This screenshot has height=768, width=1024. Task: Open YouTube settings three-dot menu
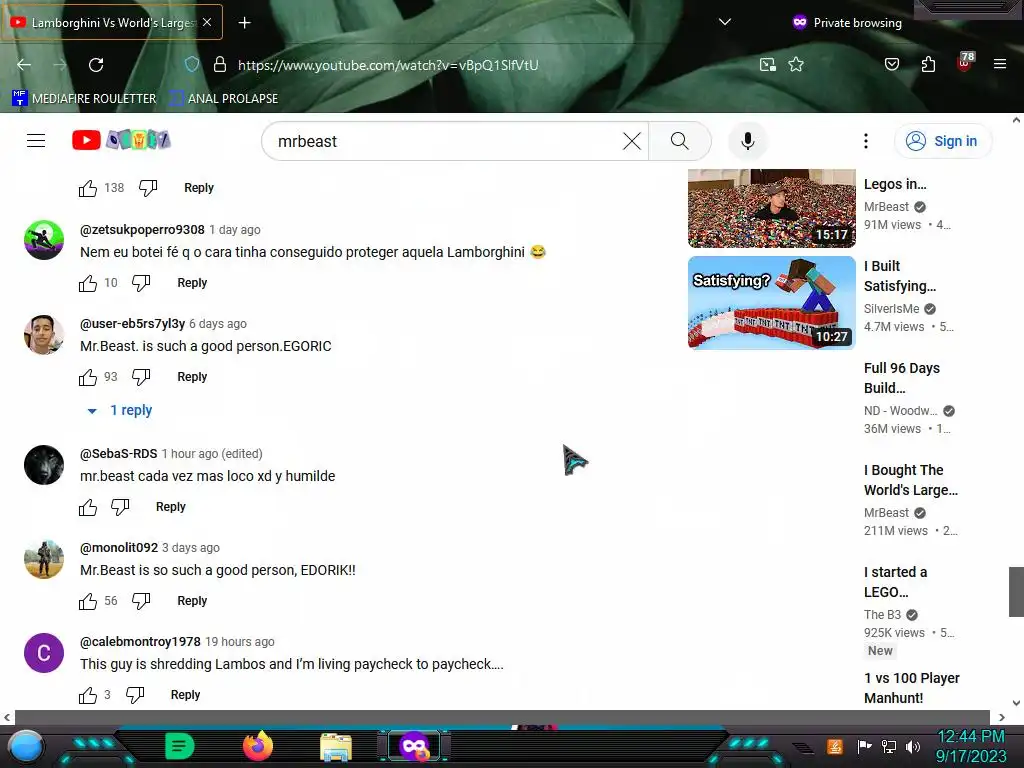tap(866, 141)
